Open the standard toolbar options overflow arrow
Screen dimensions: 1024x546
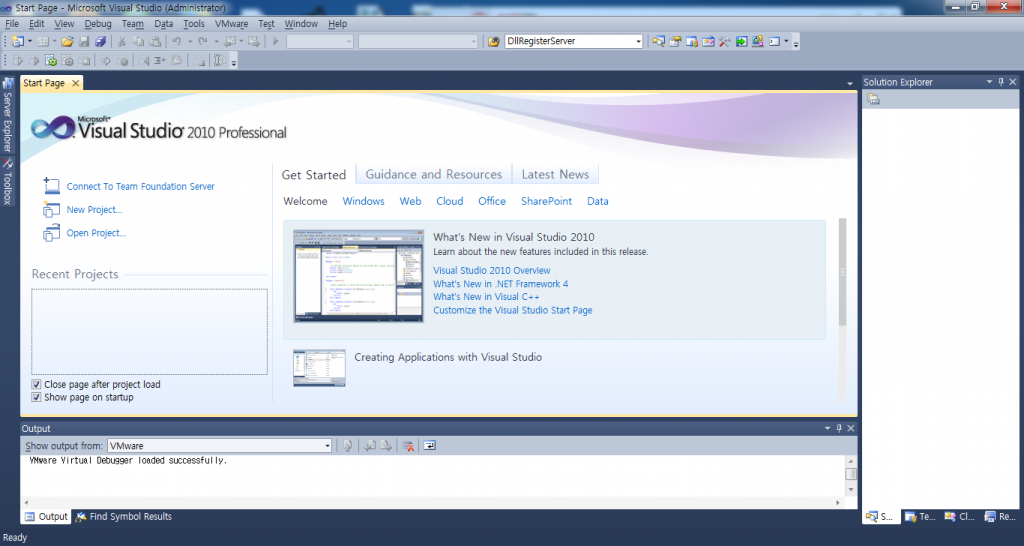(x=795, y=43)
